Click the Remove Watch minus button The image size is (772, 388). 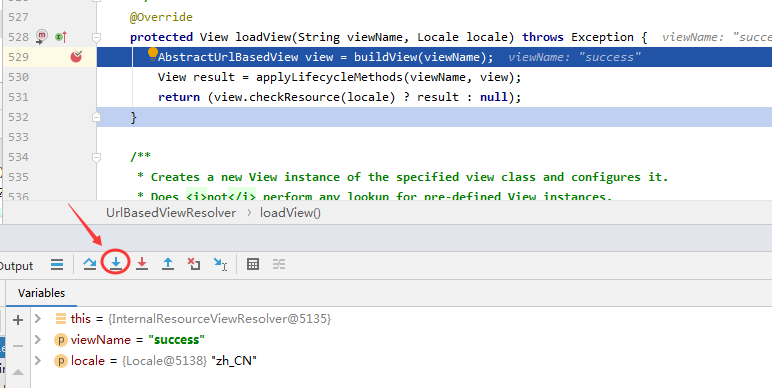[x=18, y=346]
